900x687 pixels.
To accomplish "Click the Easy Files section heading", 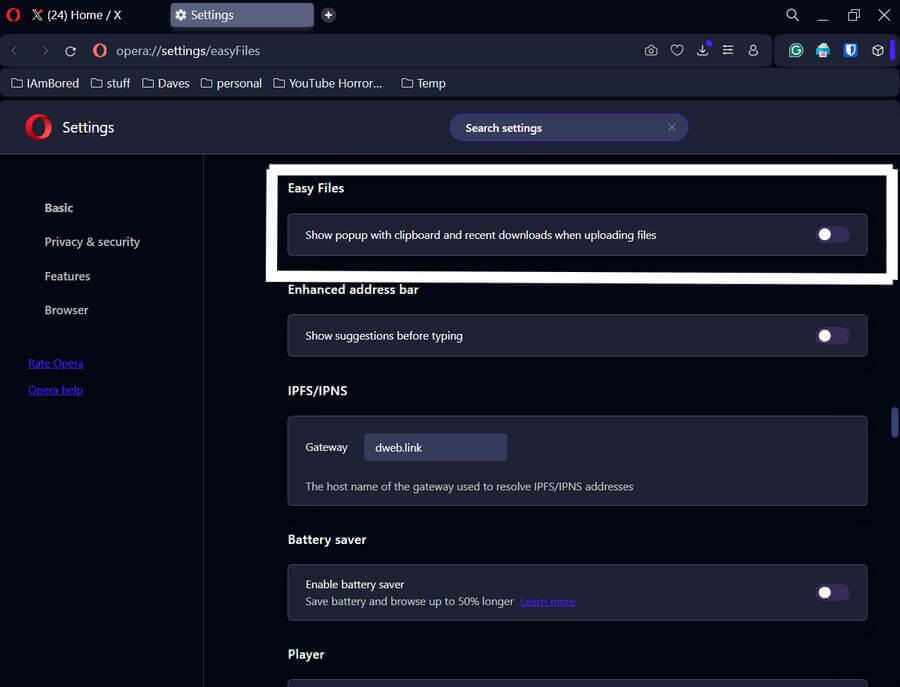I will (316, 188).
